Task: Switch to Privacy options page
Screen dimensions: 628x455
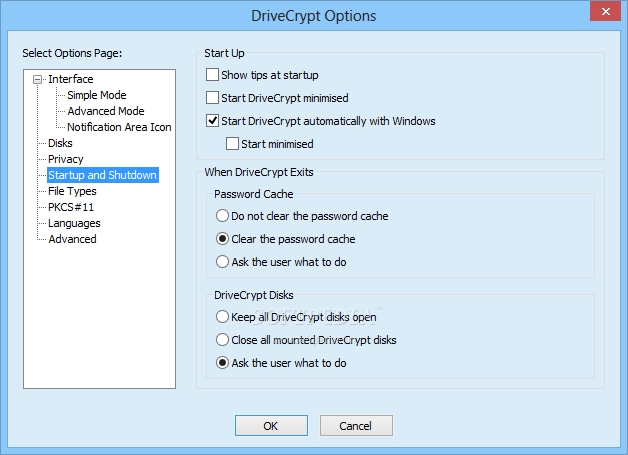Action: click(65, 159)
